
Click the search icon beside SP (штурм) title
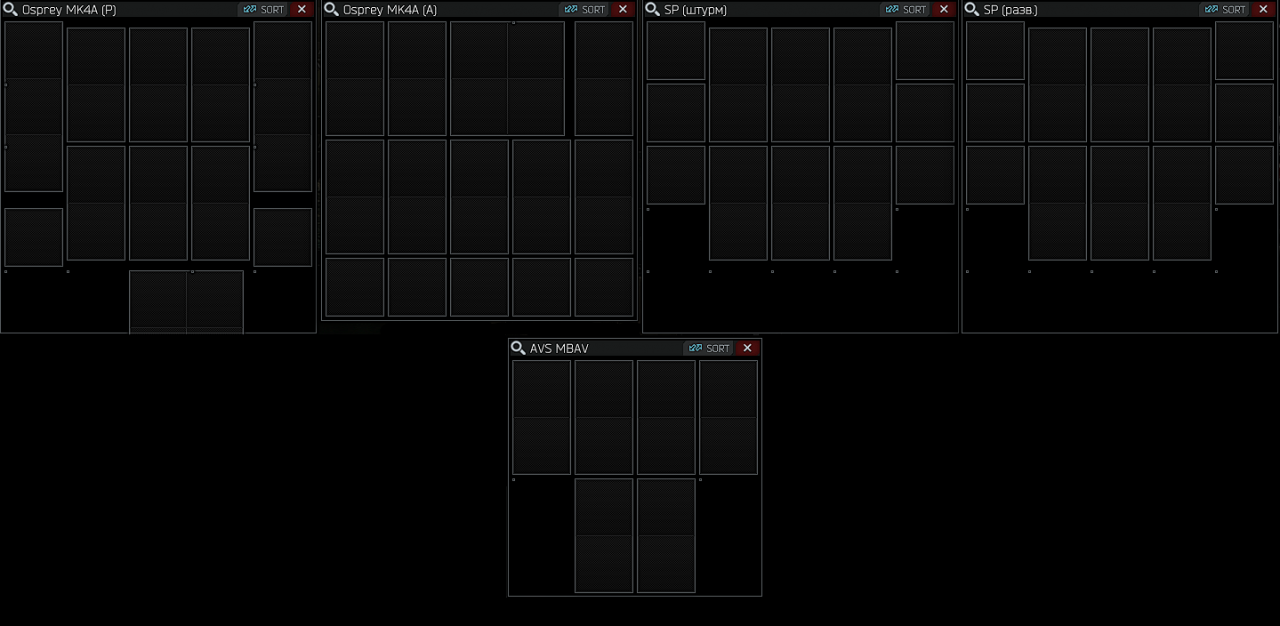coord(653,9)
